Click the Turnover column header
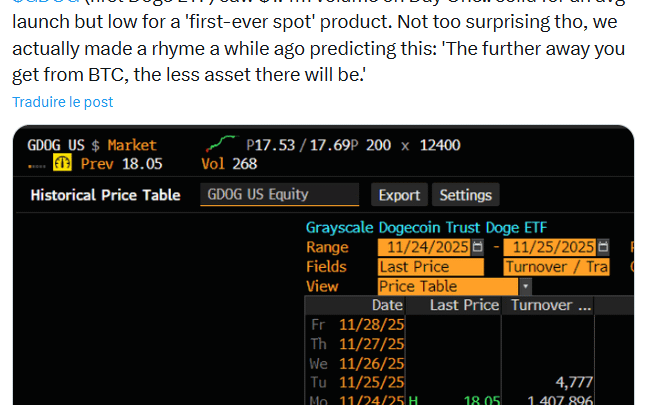This screenshot has width=652, height=405. [x=551, y=305]
